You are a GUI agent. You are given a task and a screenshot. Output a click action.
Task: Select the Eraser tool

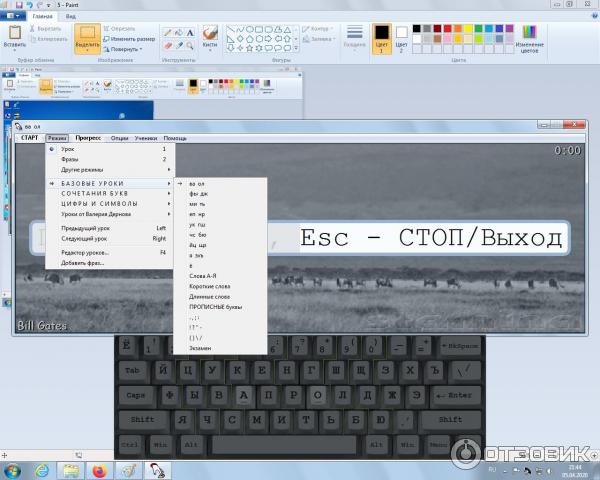click(167, 46)
